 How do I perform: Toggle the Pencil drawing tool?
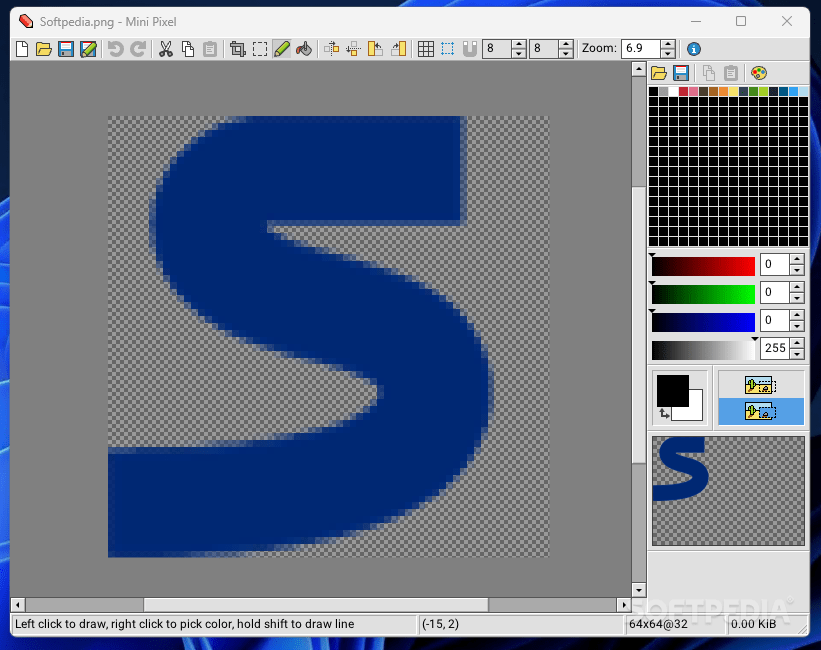(282, 49)
